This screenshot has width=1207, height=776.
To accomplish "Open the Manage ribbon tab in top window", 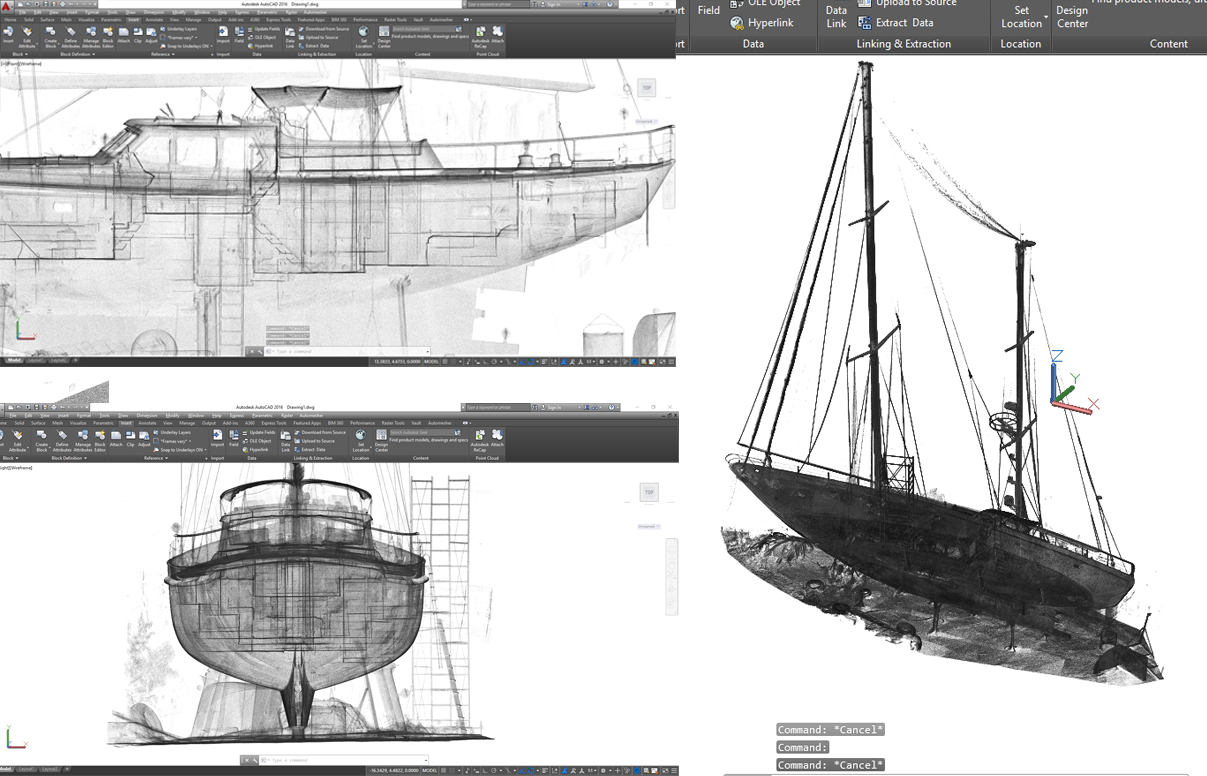I will point(193,20).
